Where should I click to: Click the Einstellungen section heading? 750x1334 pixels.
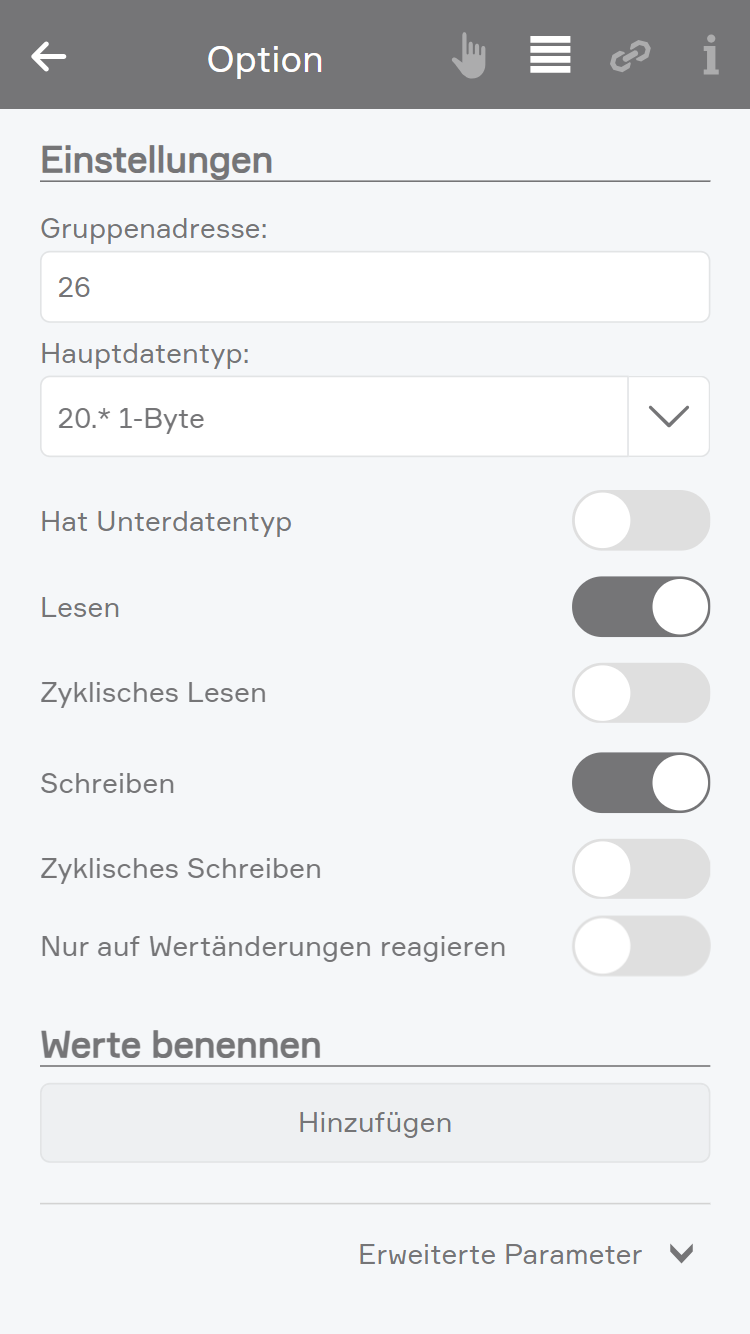point(157,160)
